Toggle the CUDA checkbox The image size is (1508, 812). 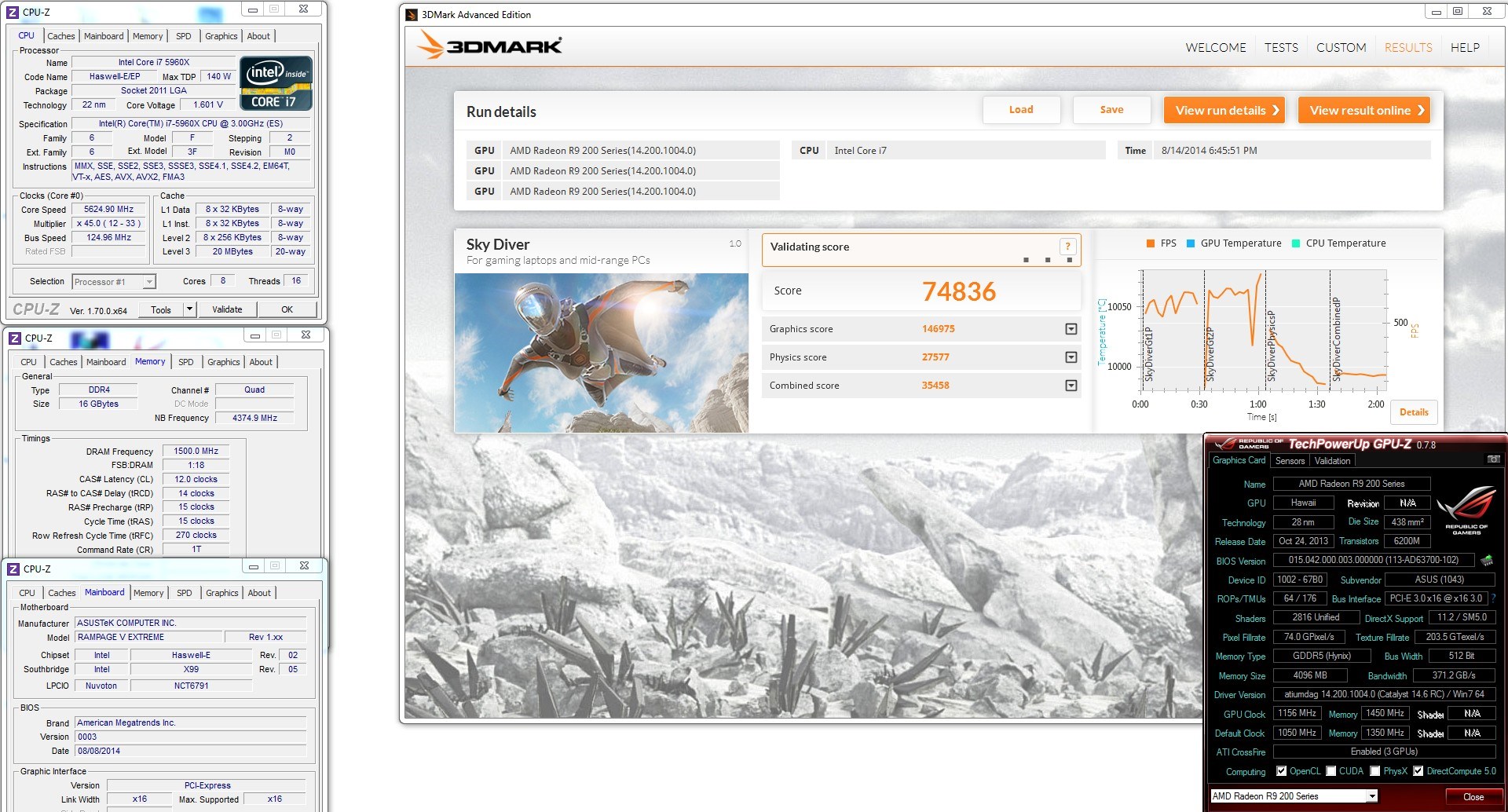pos(1331,771)
